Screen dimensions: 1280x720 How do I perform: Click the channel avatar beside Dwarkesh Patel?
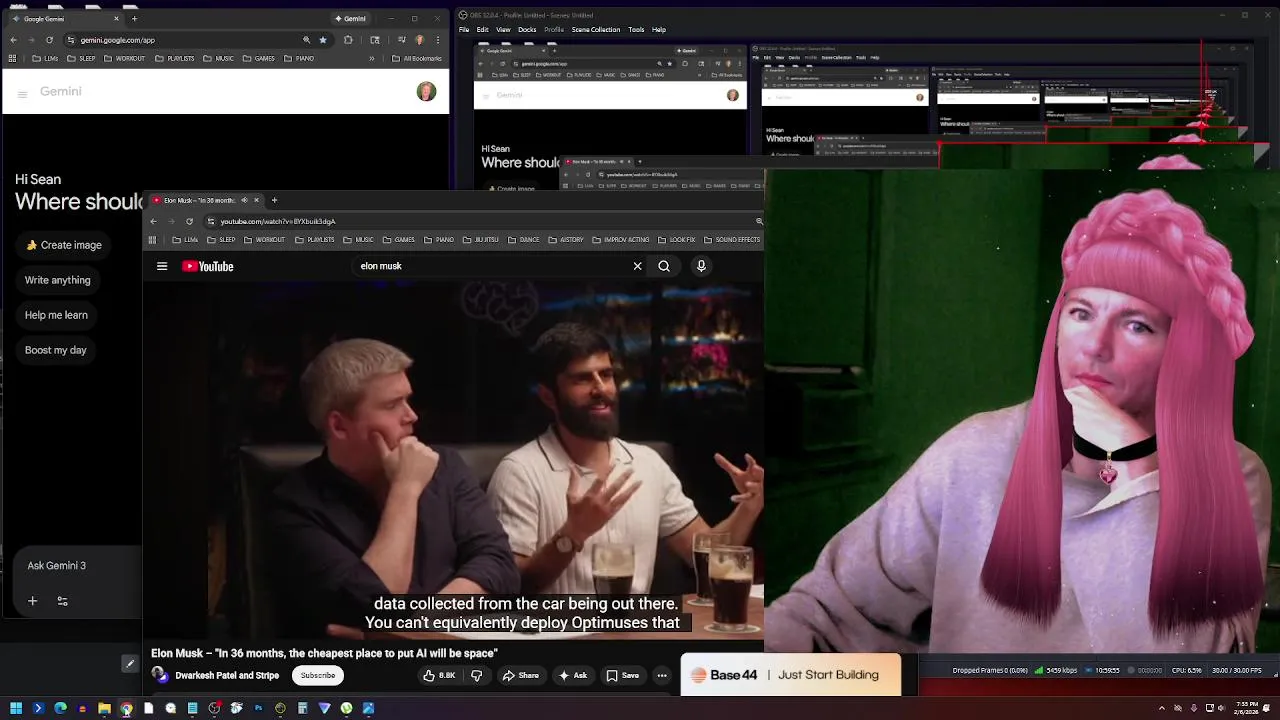pyautogui.click(x=161, y=675)
